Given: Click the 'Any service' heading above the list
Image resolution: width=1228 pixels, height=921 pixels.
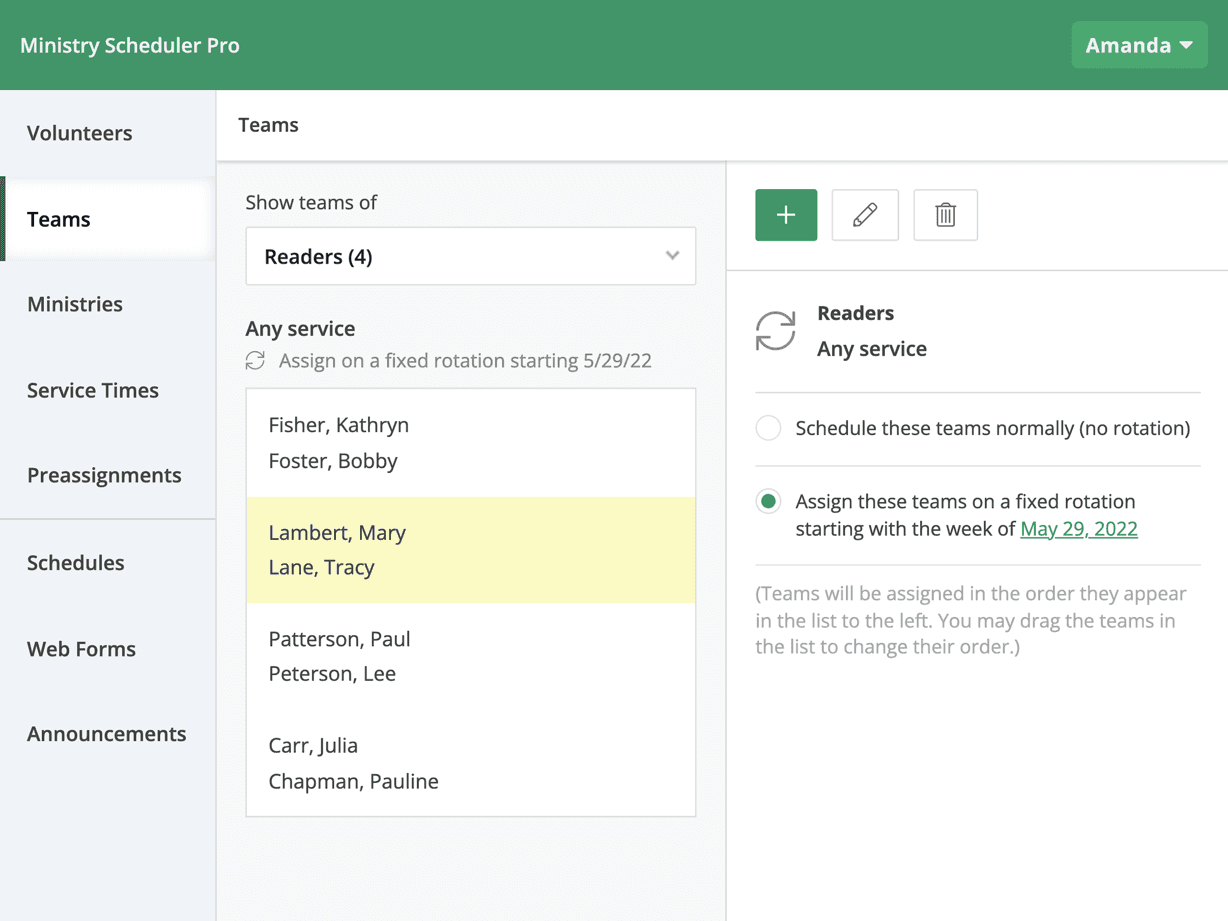Looking at the screenshot, I should tap(300, 329).
